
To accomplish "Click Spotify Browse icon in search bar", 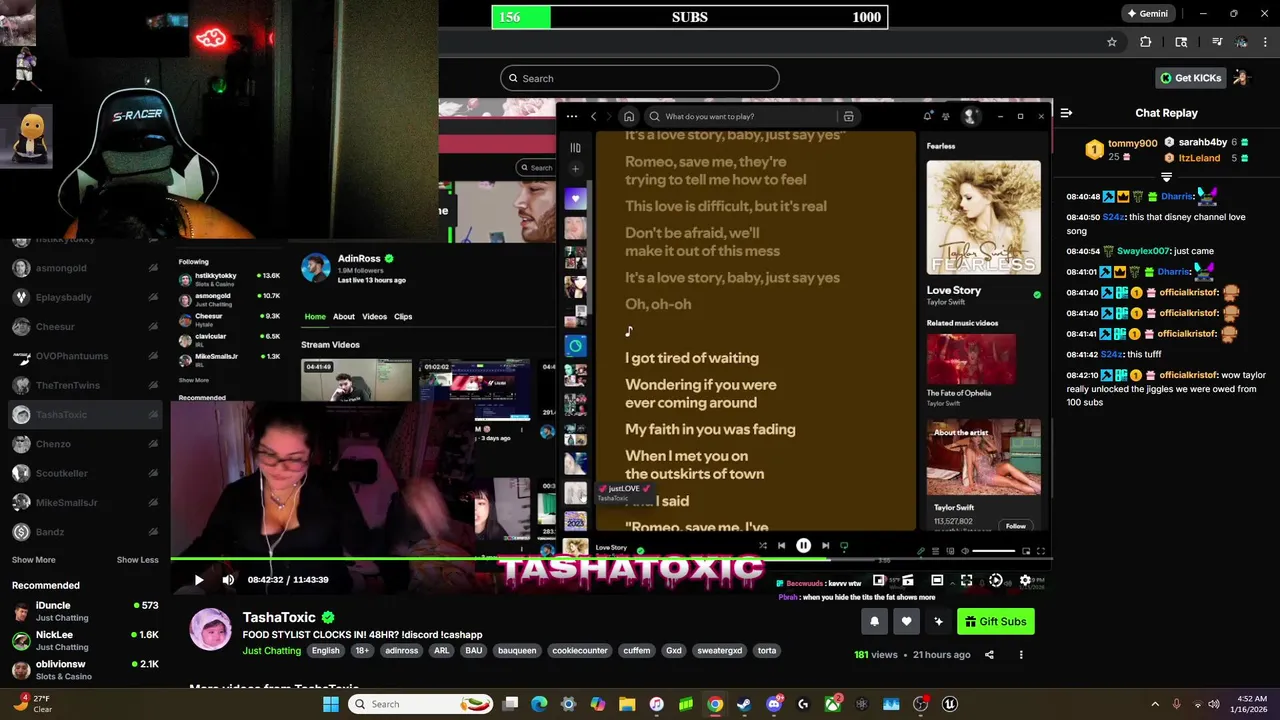I will [x=848, y=116].
